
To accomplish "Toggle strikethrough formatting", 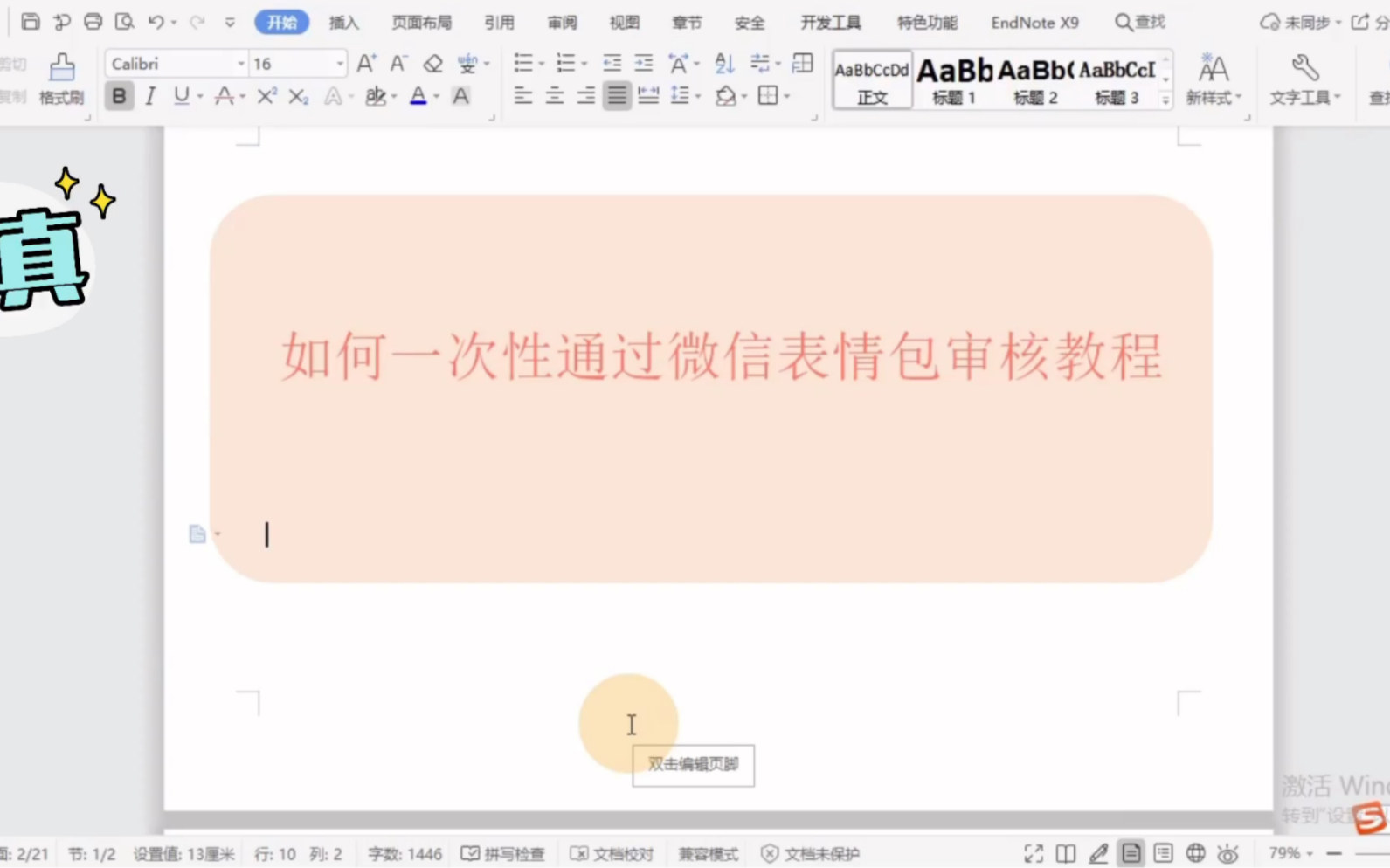I will 225,96.
